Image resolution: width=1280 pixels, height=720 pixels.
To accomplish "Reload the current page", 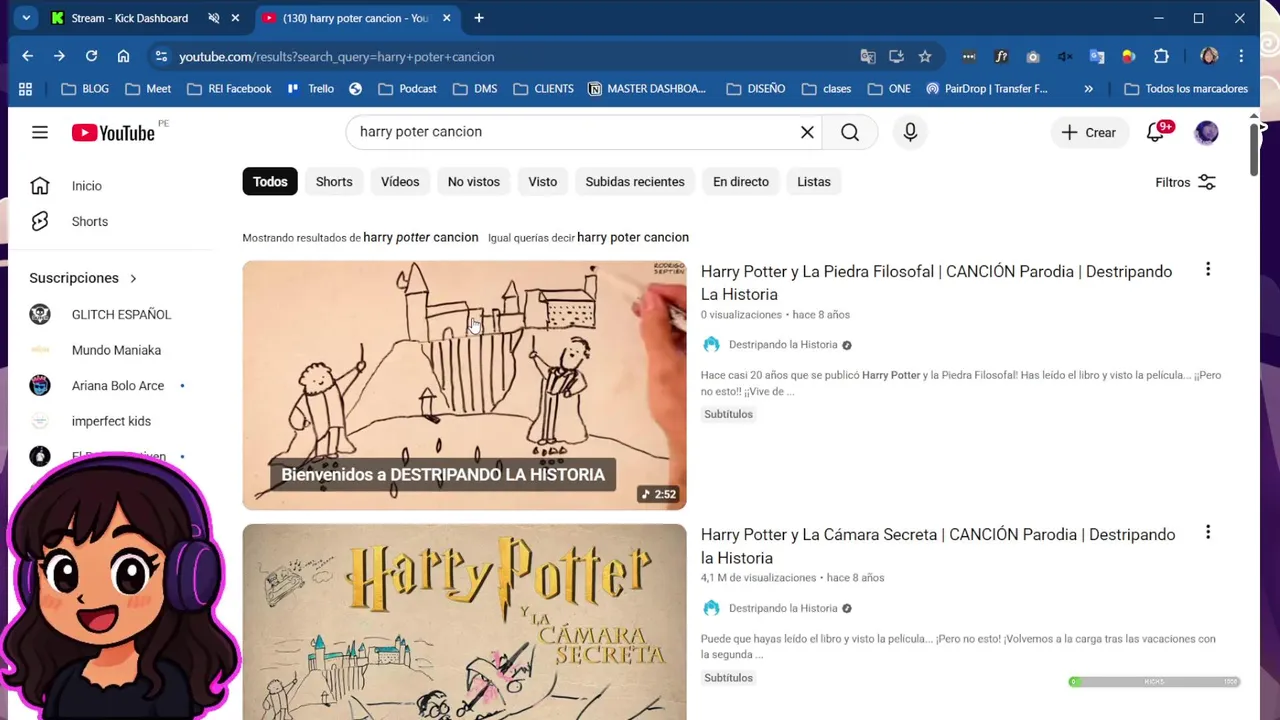I will click(91, 56).
